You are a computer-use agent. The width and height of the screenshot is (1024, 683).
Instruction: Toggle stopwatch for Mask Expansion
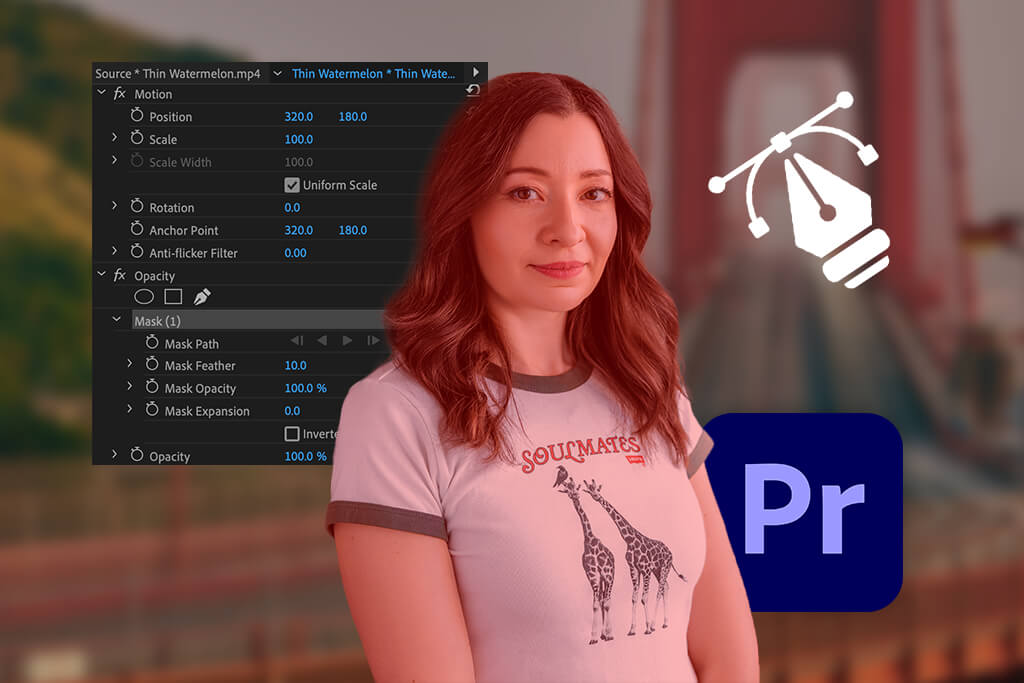[x=152, y=409]
